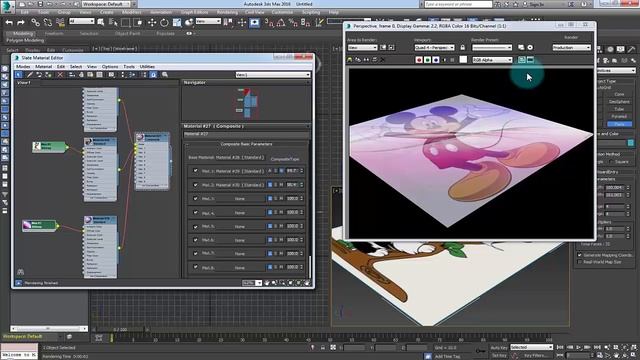Image resolution: width=640 pixels, height=360 pixels.
Task: Open the Modes menu in Slate Material Editor
Action: coord(23,67)
